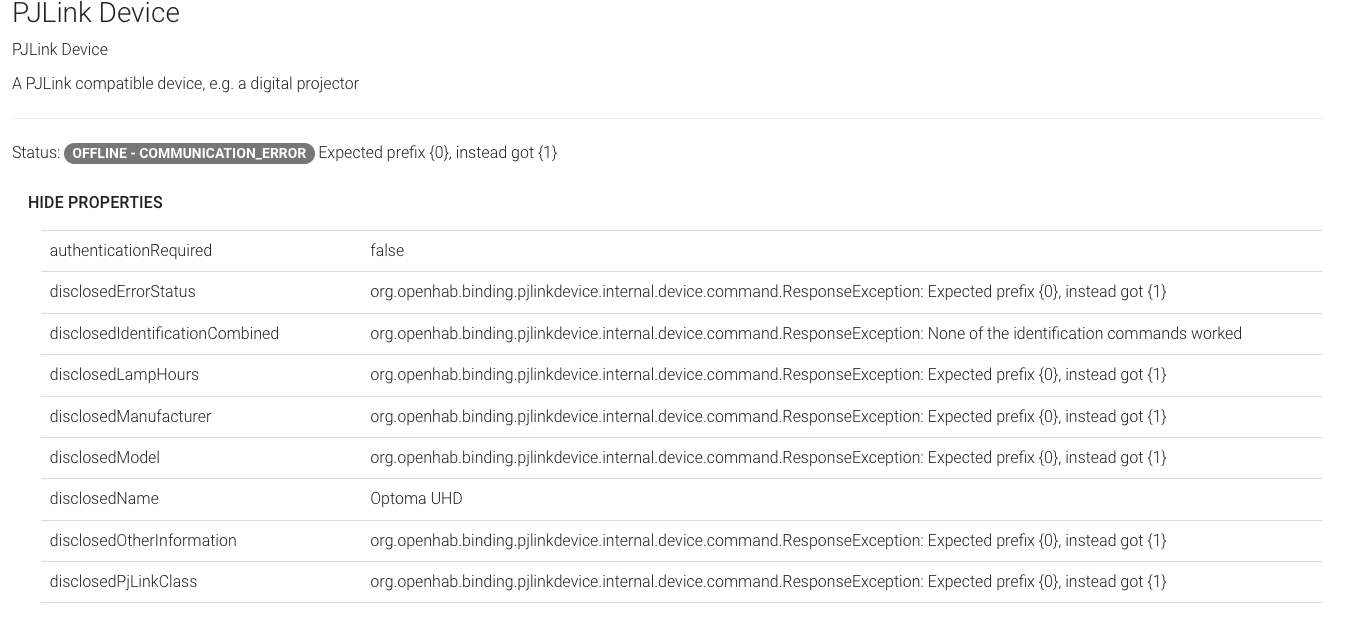
Task: Select the disclosedIdentificationCombined property name
Action: [164, 333]
